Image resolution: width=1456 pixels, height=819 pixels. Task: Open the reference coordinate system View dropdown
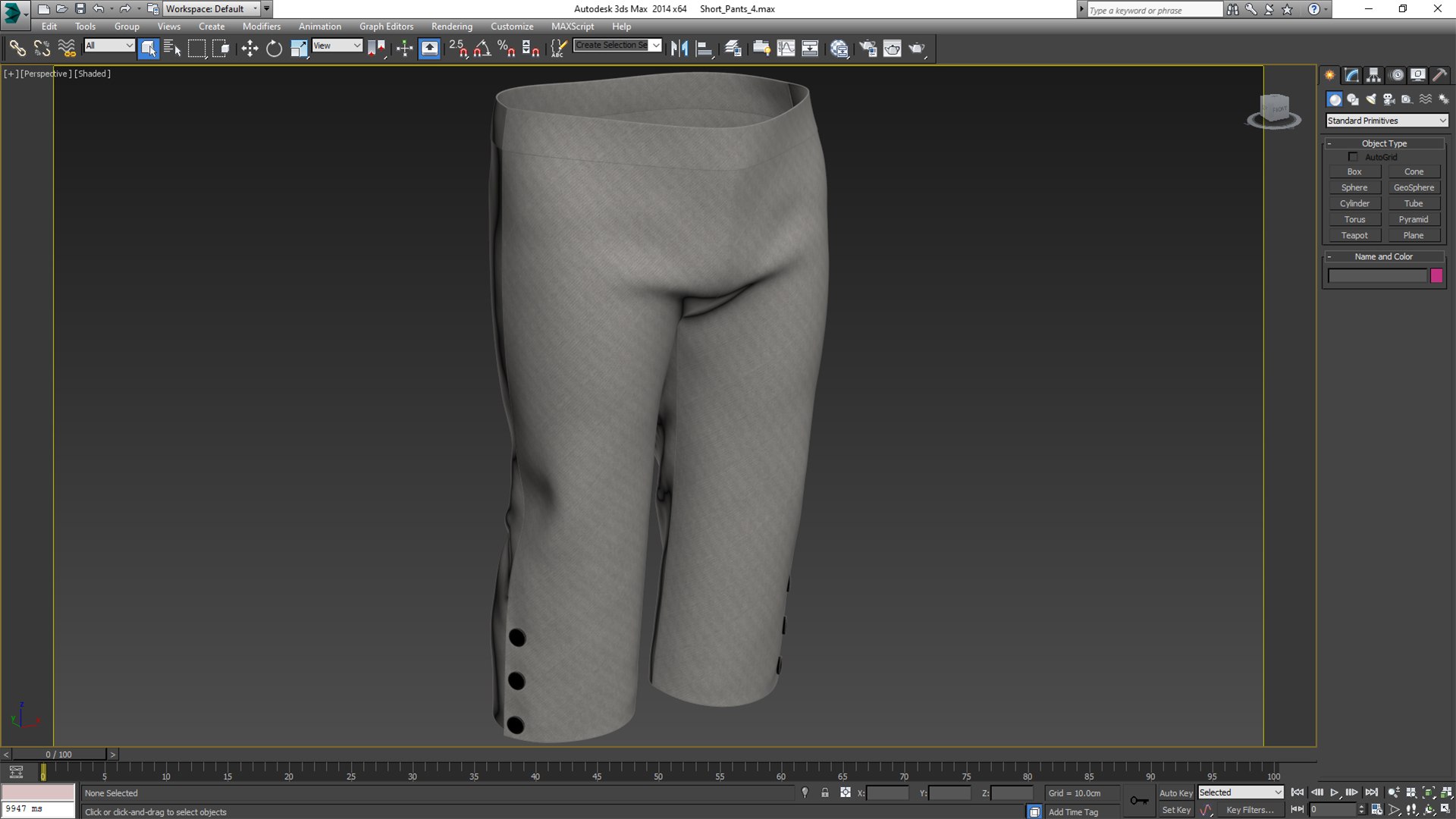[337, 45]
